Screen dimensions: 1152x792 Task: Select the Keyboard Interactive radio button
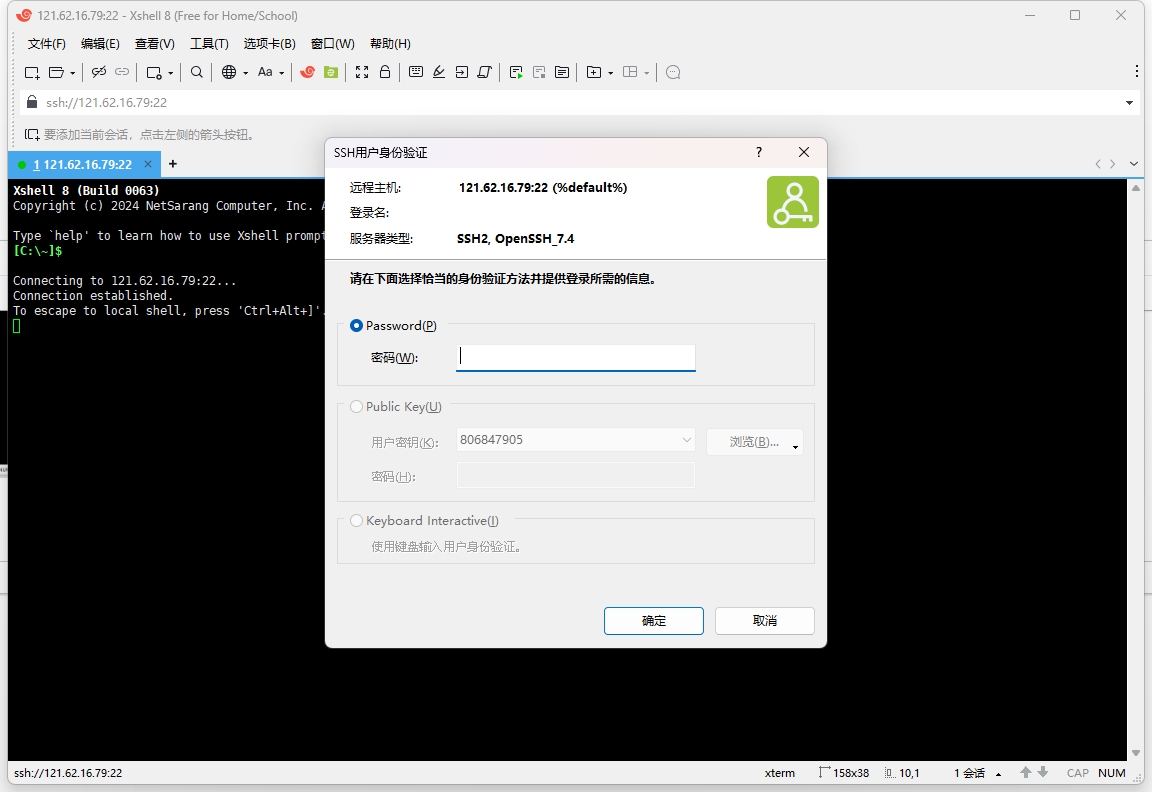click(356, 520)
